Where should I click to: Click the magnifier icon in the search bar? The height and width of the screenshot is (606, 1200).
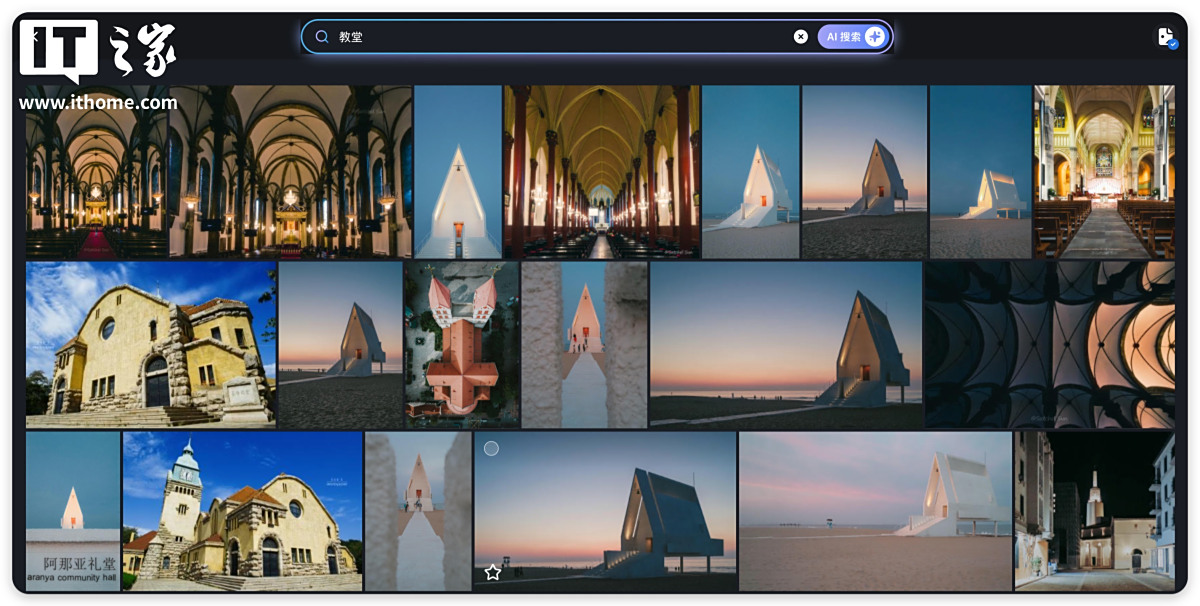point(322,37)
